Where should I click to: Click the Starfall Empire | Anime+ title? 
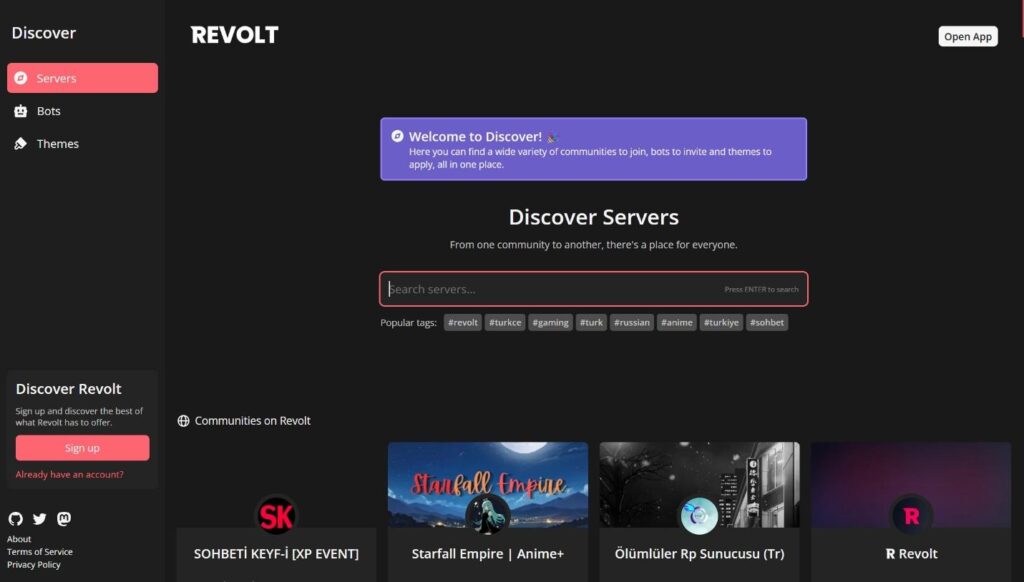[488, 554]
